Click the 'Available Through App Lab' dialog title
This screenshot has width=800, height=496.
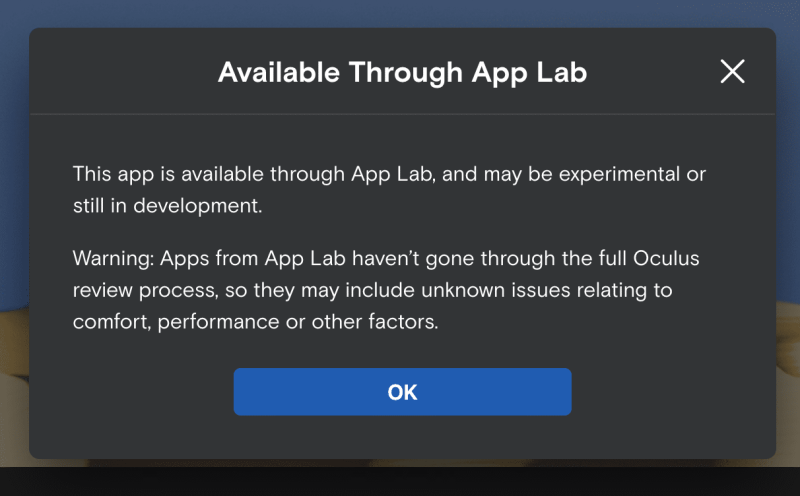tap(403, 72)
